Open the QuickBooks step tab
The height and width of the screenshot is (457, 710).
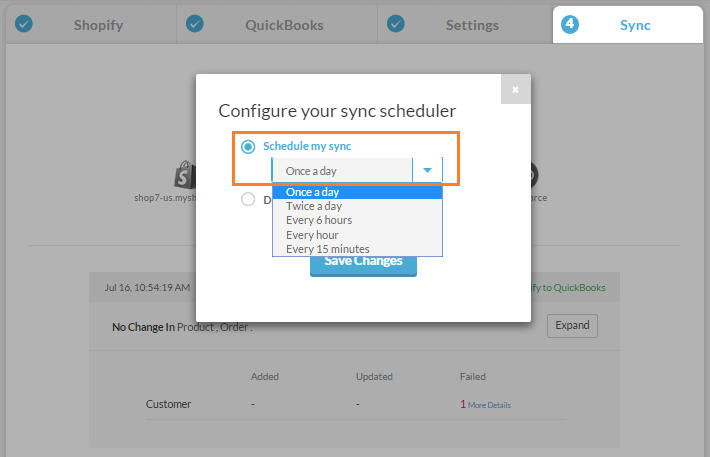[x=277, y=25]
